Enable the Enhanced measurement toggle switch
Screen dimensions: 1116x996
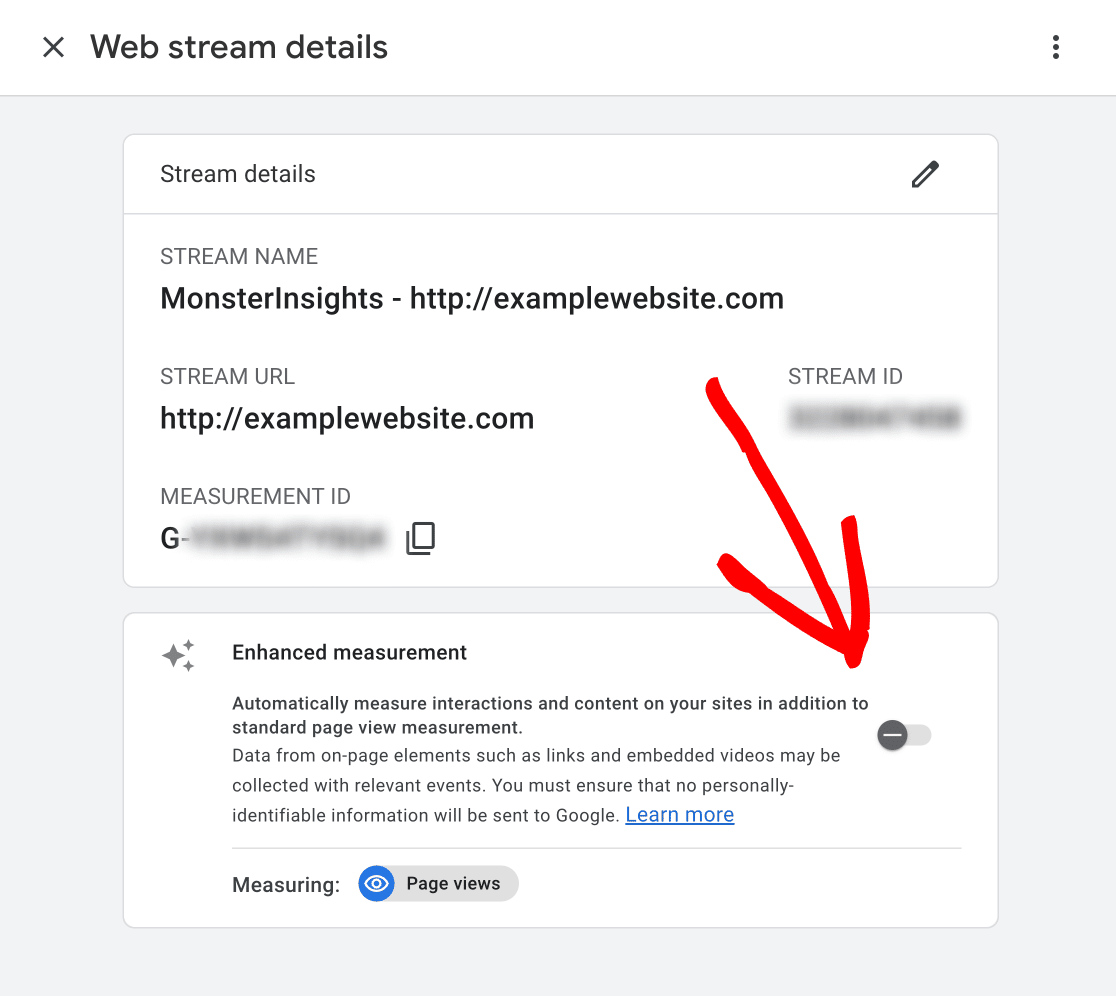[904, 736]
